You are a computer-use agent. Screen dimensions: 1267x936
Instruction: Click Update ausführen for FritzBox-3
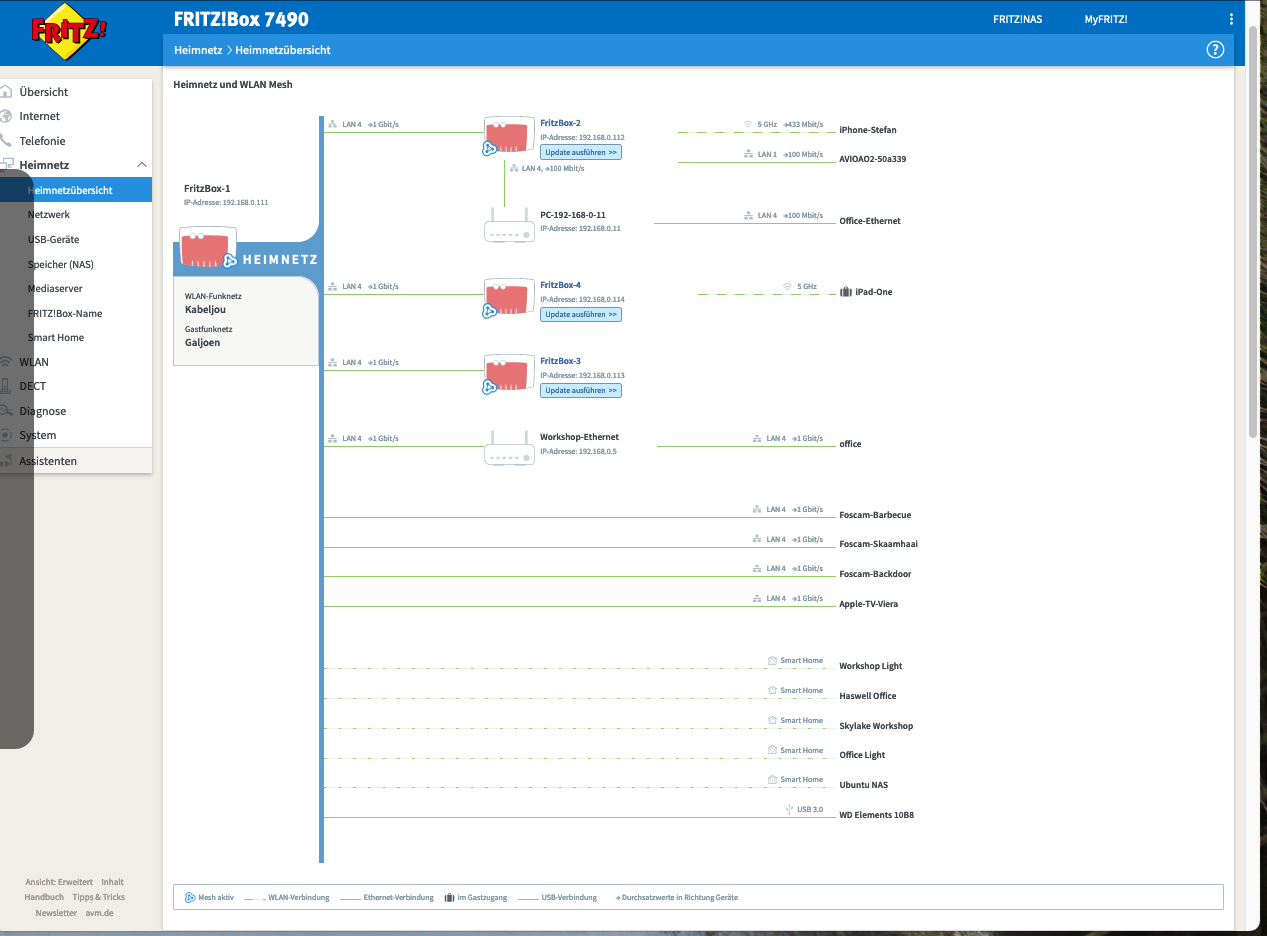[x=581, y=390]
